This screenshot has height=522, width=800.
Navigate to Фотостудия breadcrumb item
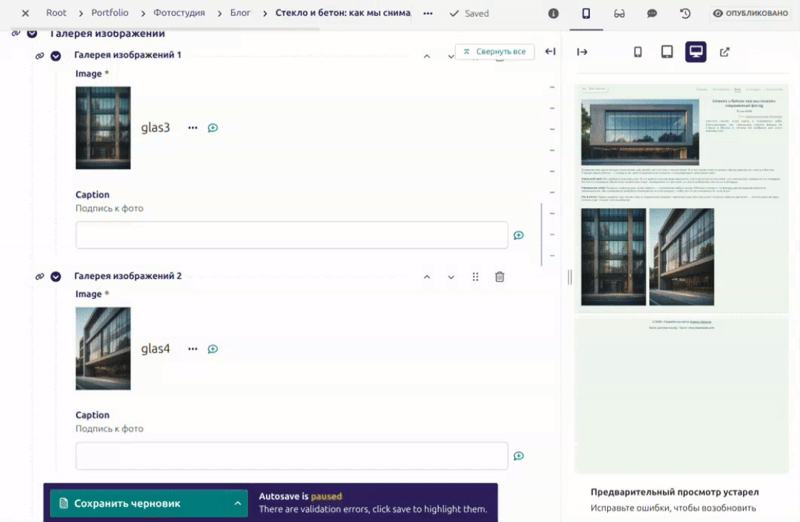[179, 13]
